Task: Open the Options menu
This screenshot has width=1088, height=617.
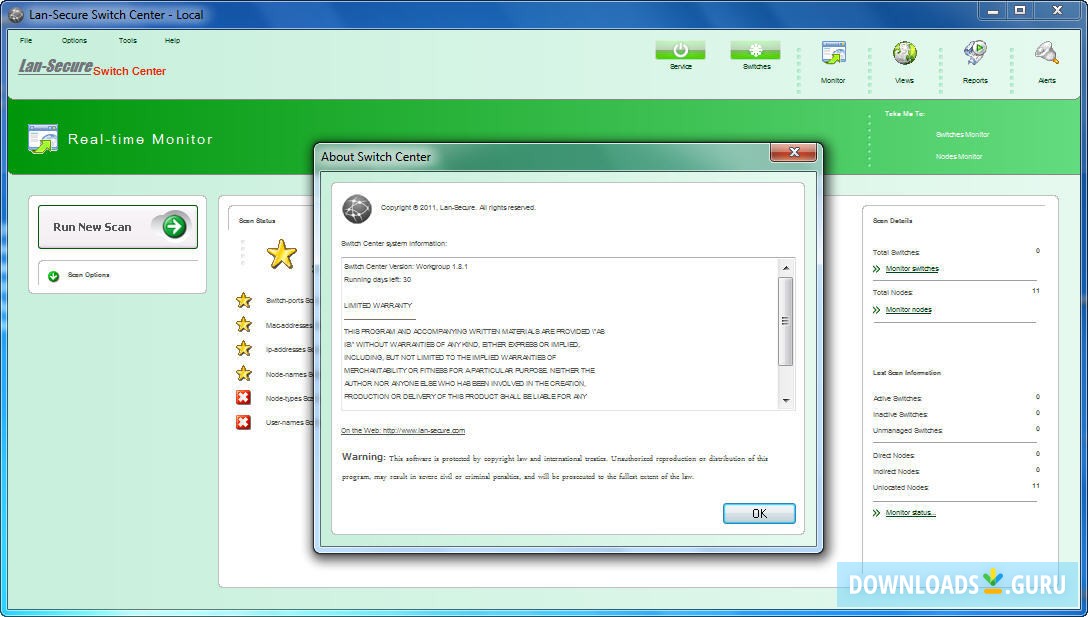Action: coord(74,40)
